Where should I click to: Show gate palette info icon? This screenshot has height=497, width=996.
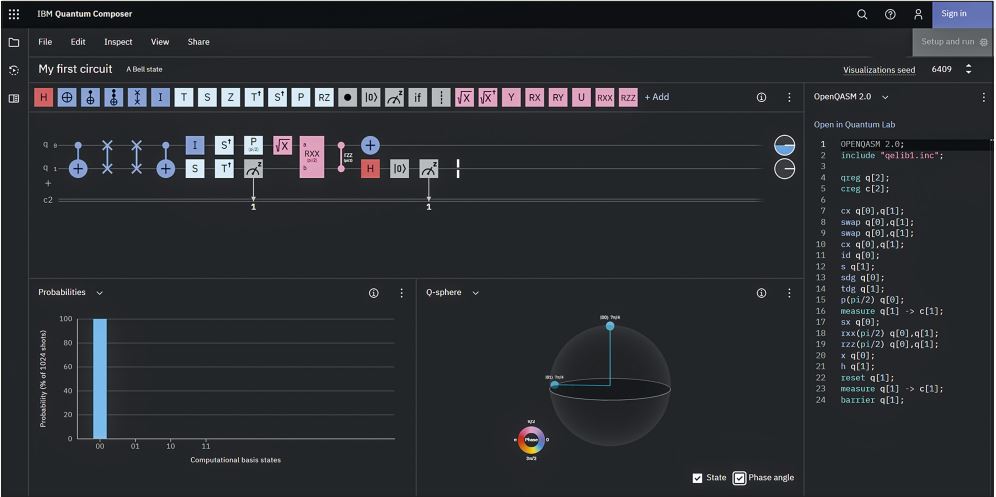[761, 97]
